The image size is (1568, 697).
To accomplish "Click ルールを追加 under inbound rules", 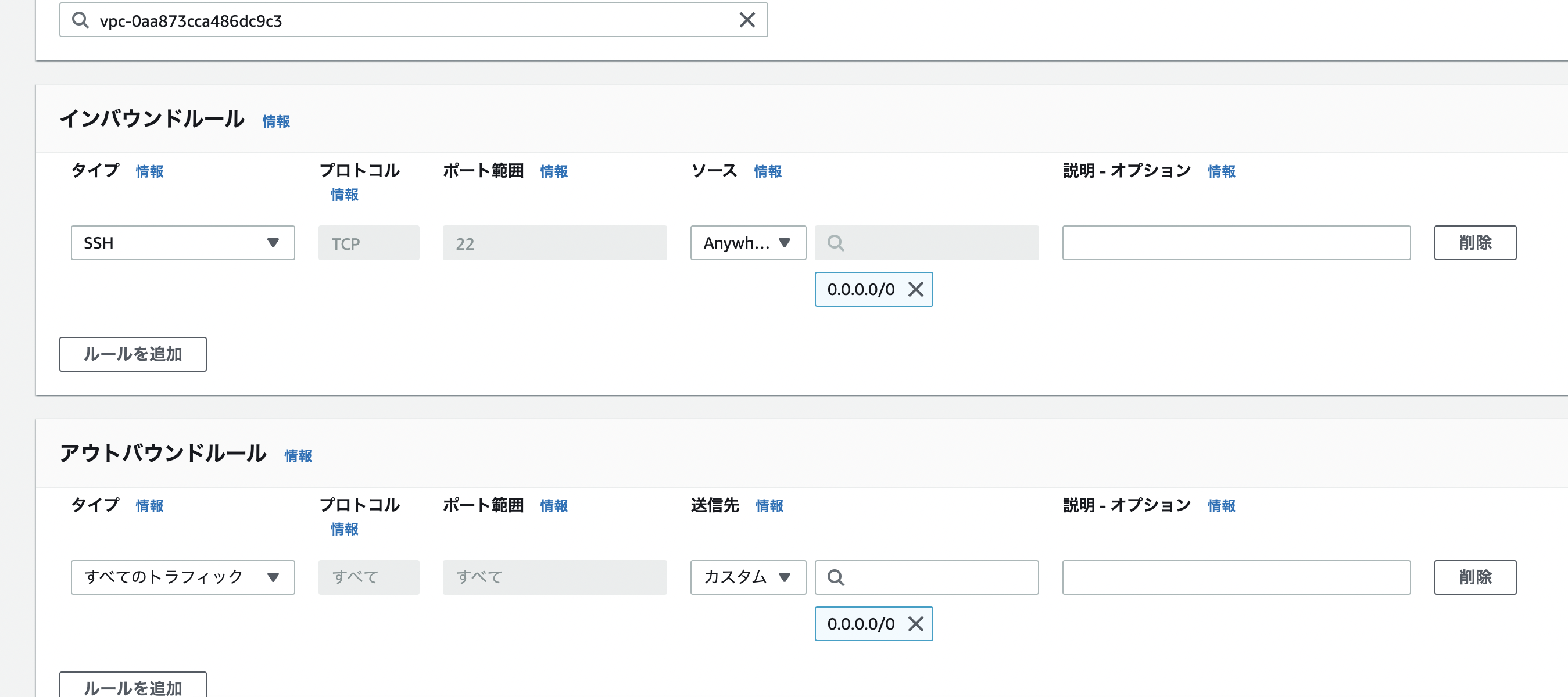I will tap(133, 354).
